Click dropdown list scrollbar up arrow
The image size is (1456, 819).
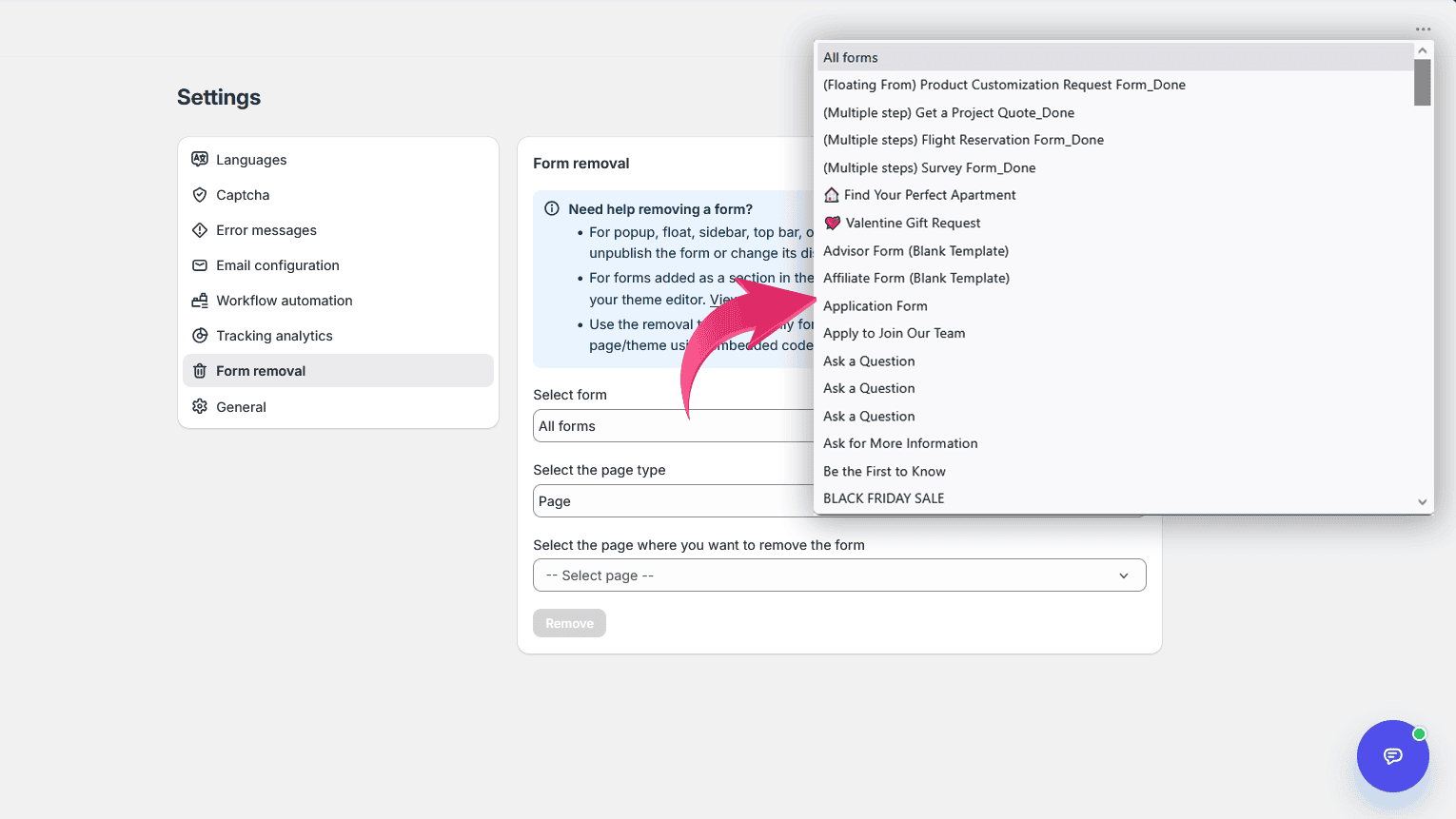[x=1423, y=50]
